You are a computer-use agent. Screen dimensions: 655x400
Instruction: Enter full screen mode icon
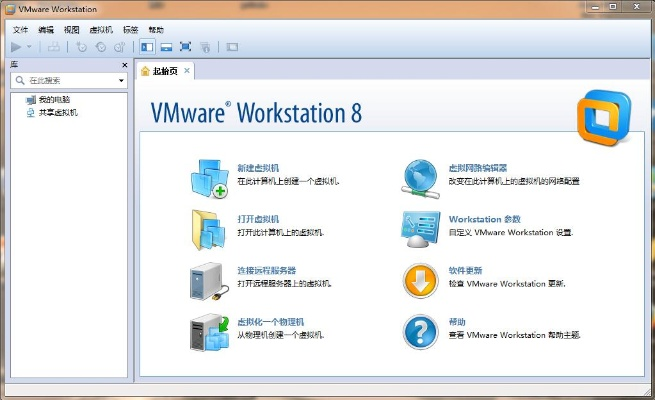185,47
